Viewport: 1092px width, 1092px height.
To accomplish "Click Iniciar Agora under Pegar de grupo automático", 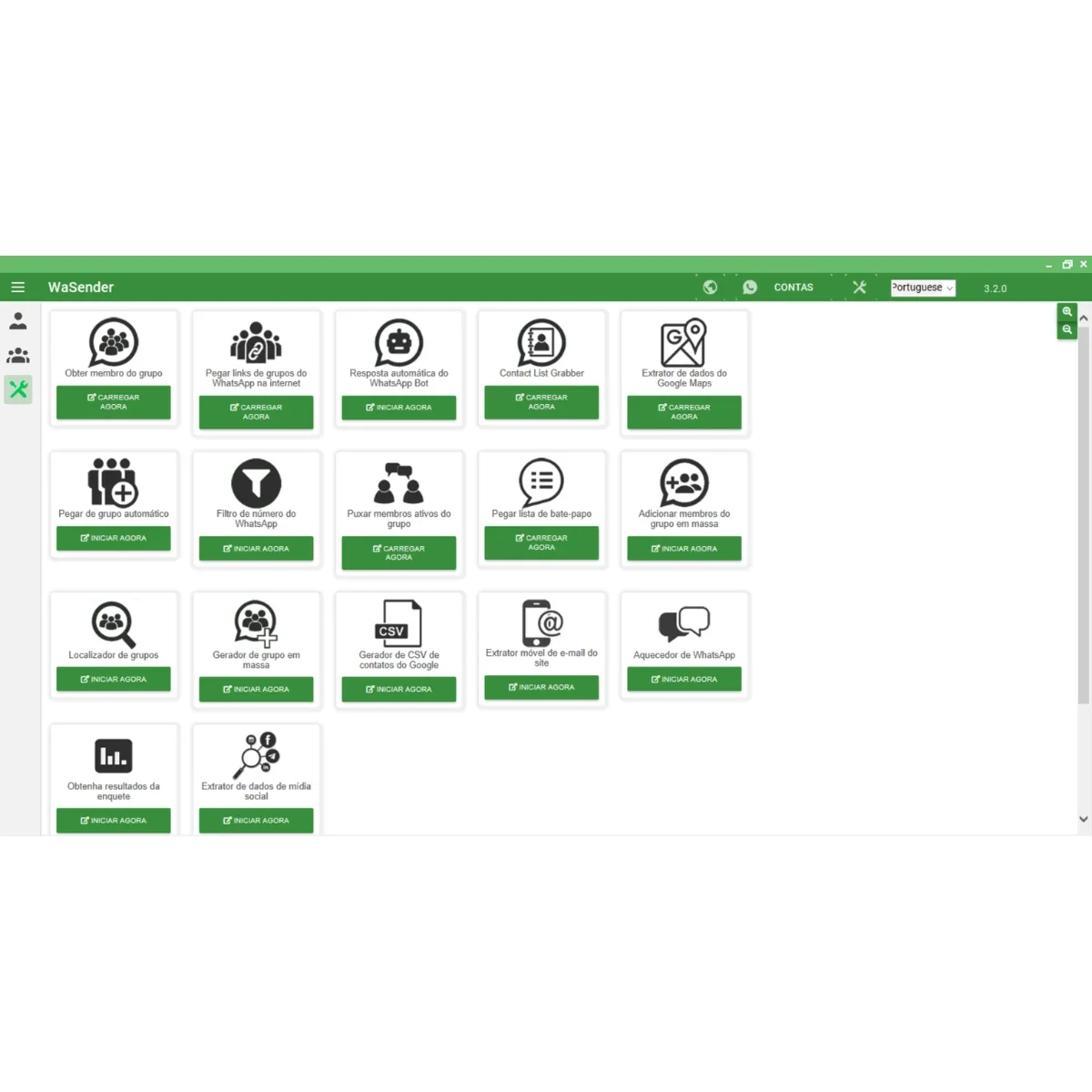I will [x=114, y=538].
